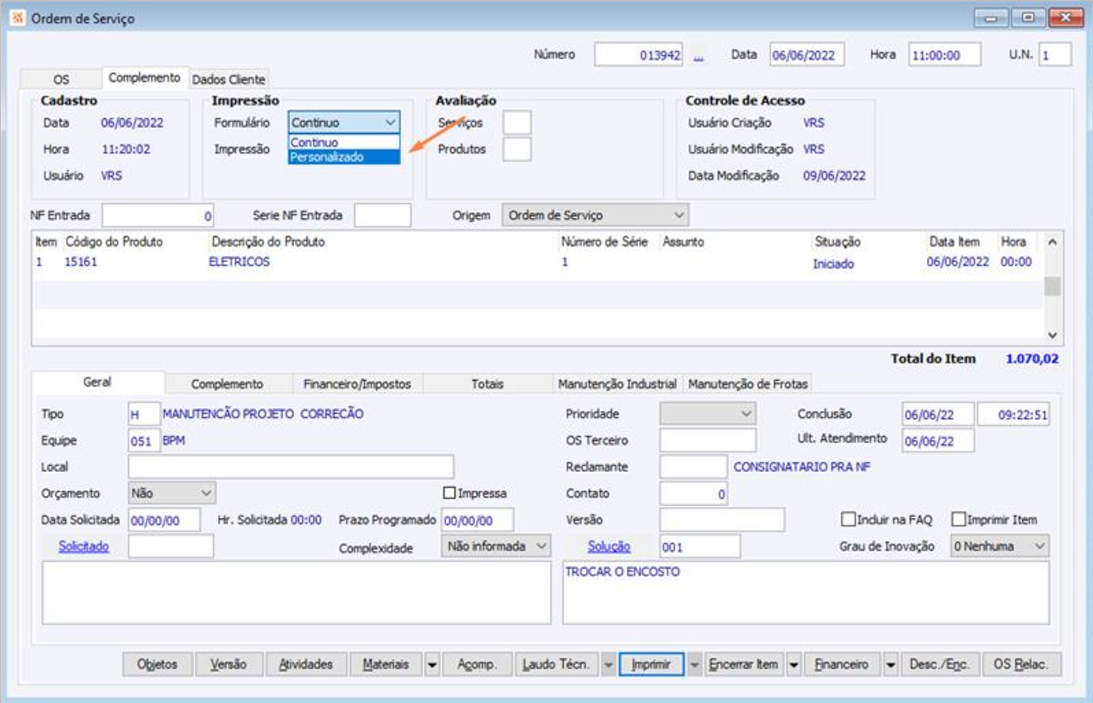Click the Número input field
1093x703 pixels.
point(639,54)
